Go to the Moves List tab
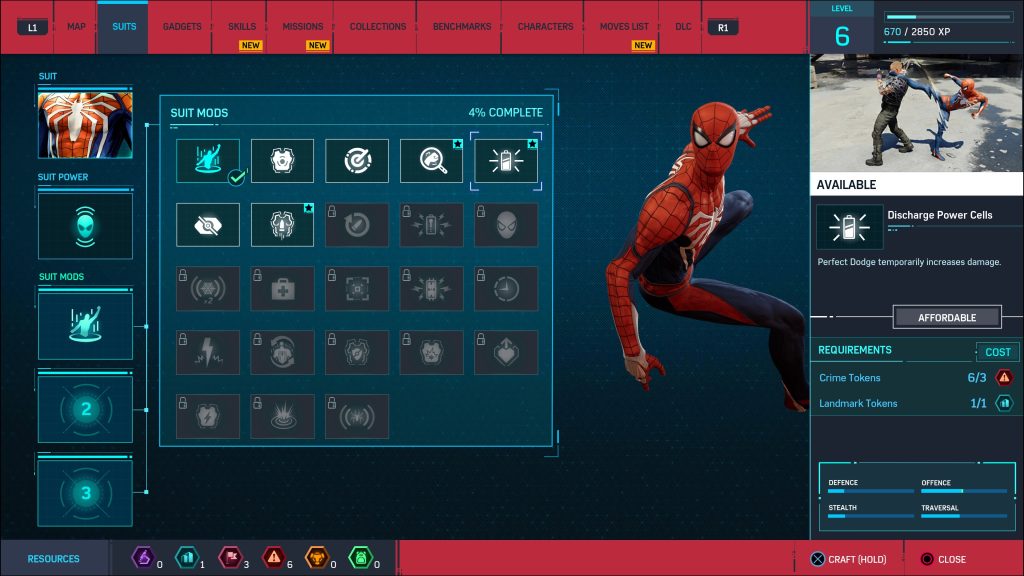 pyautogui.click(x=624, y=27)
